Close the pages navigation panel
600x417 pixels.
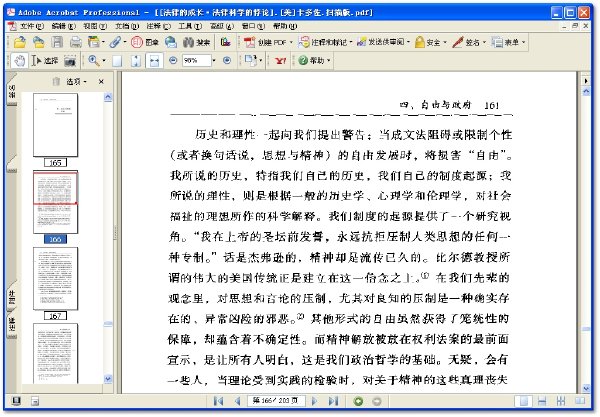click(101, 81)
